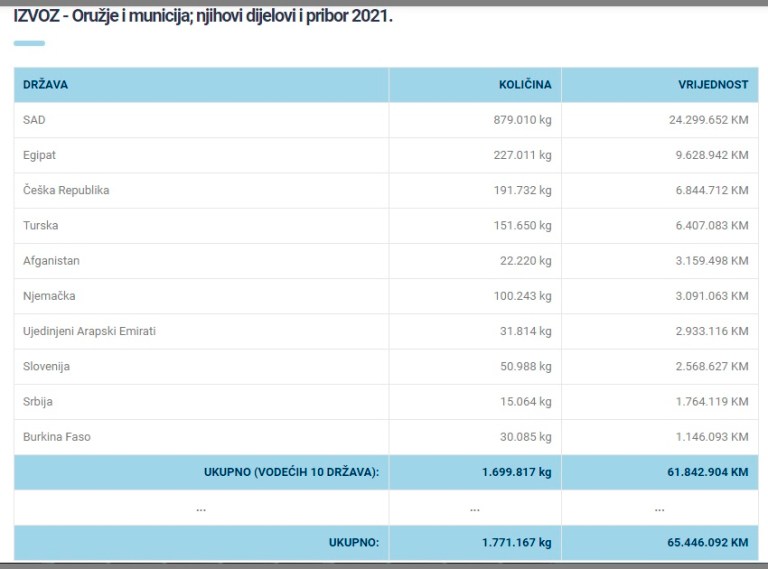Click the KOLIČINA column header
This screenshot has width=768, height=569.
coord(525,85)
